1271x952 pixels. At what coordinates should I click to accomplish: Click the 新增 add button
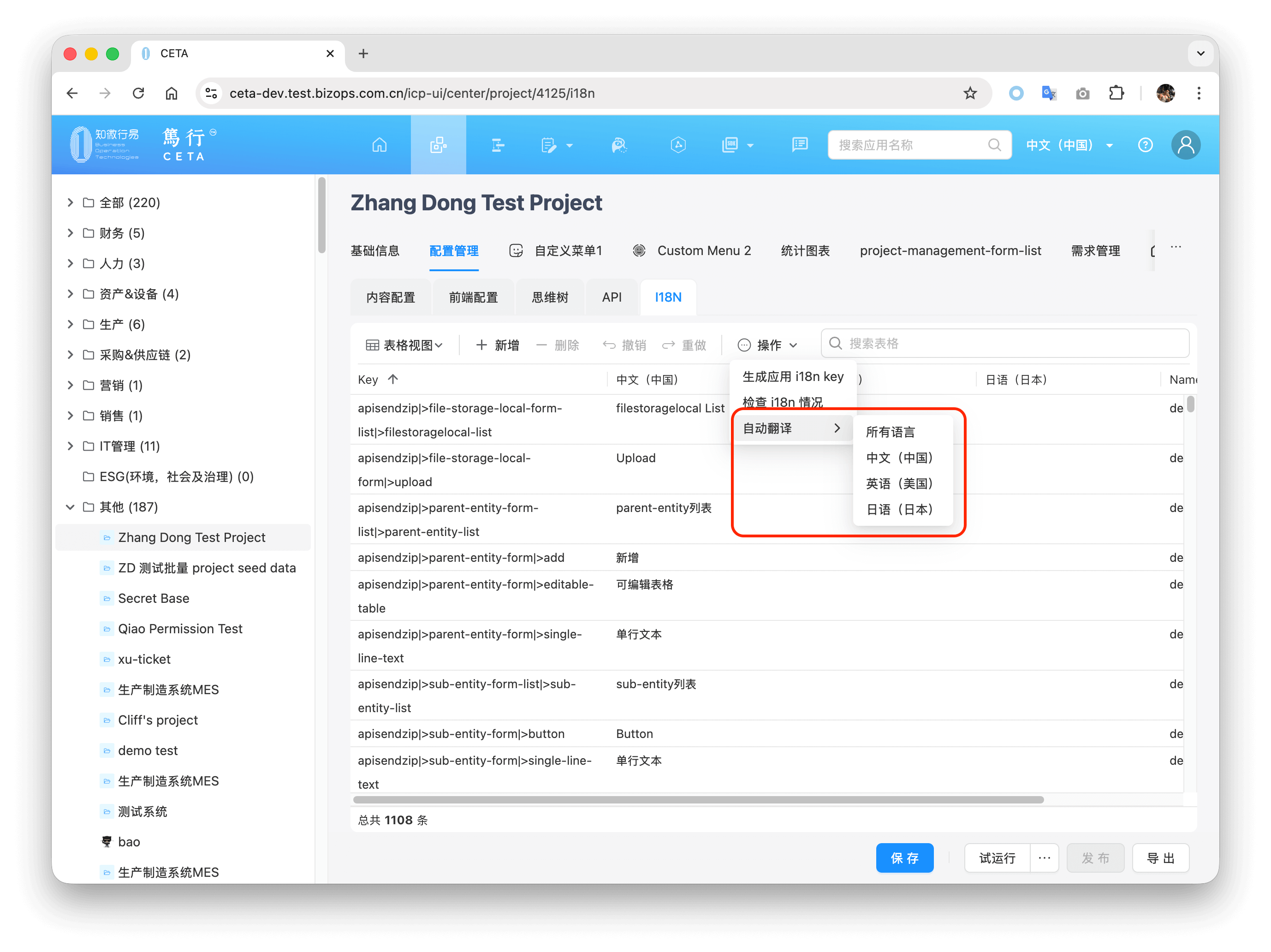point(498,345)
